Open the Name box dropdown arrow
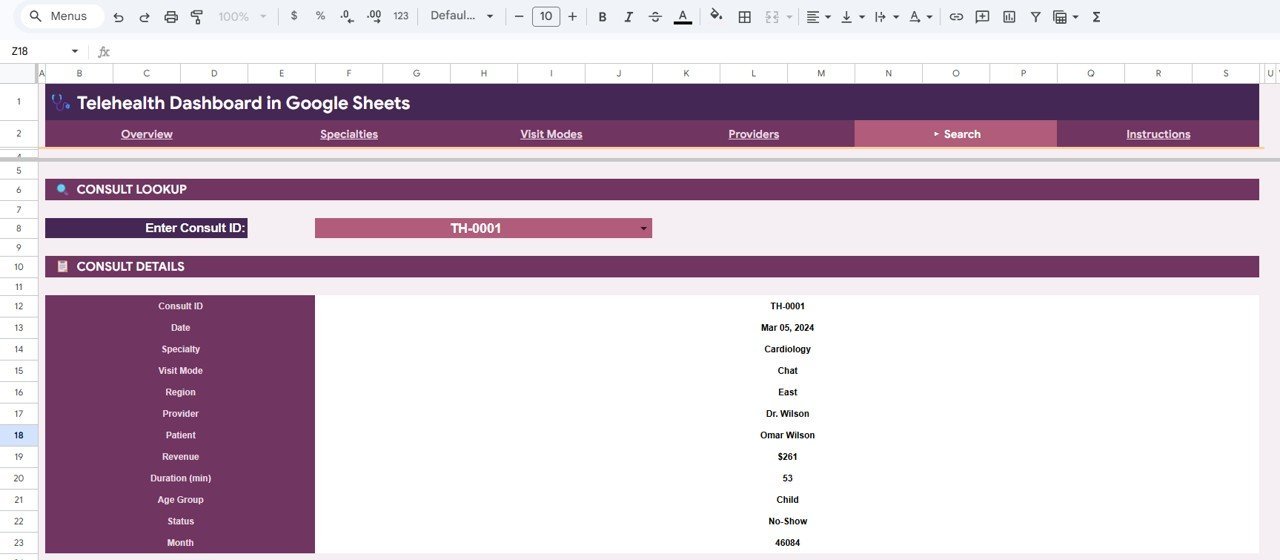This screenshot has height=560, width=1280. click(75, 52)
